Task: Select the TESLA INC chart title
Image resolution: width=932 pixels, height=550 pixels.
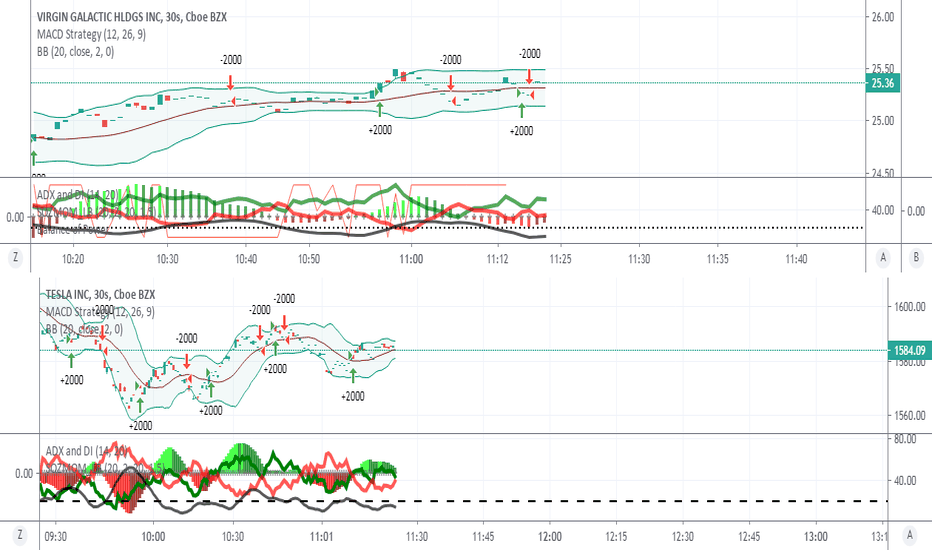Action: [100, 294]
